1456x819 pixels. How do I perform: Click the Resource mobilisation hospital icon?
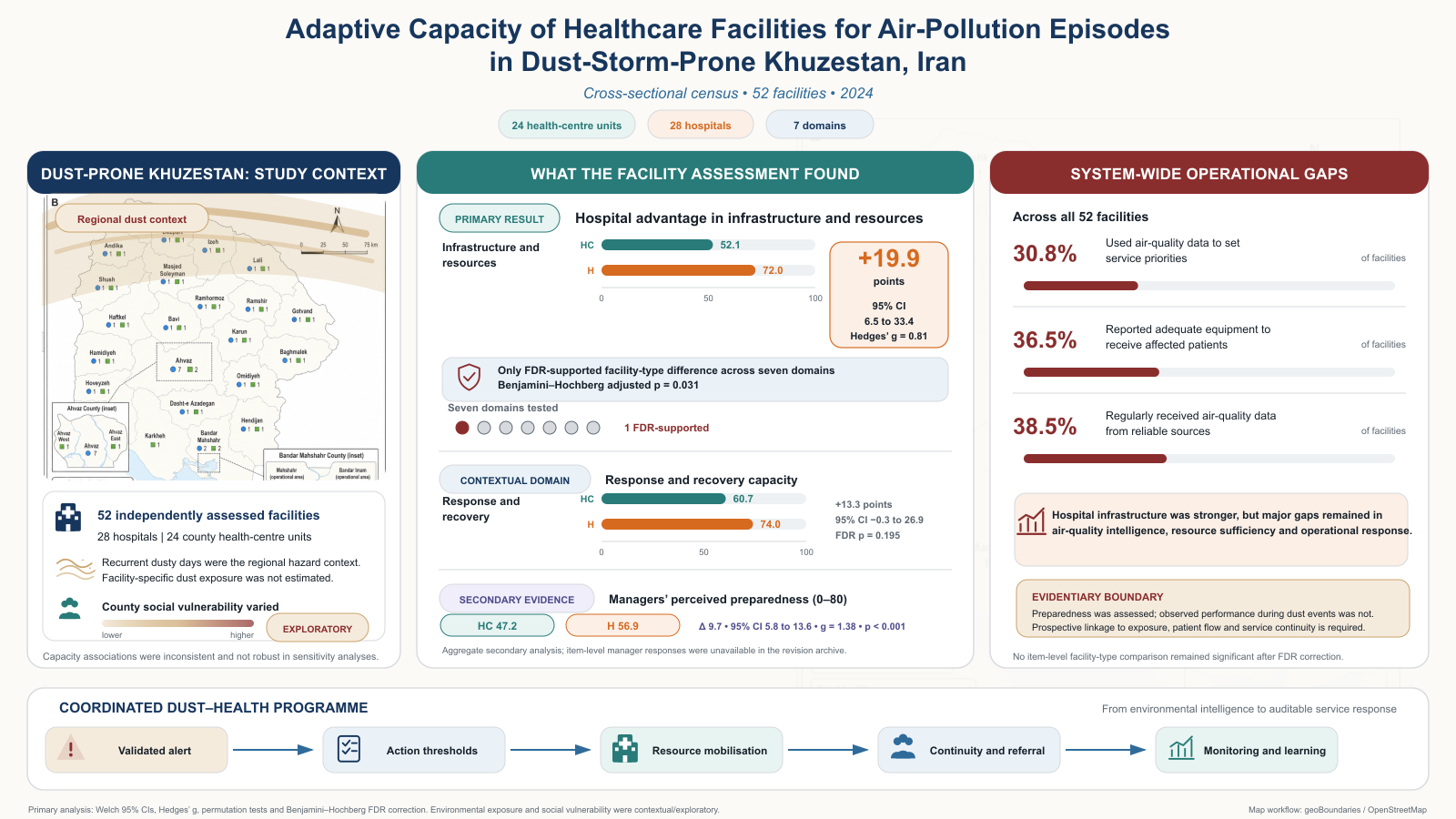[625, 749]
